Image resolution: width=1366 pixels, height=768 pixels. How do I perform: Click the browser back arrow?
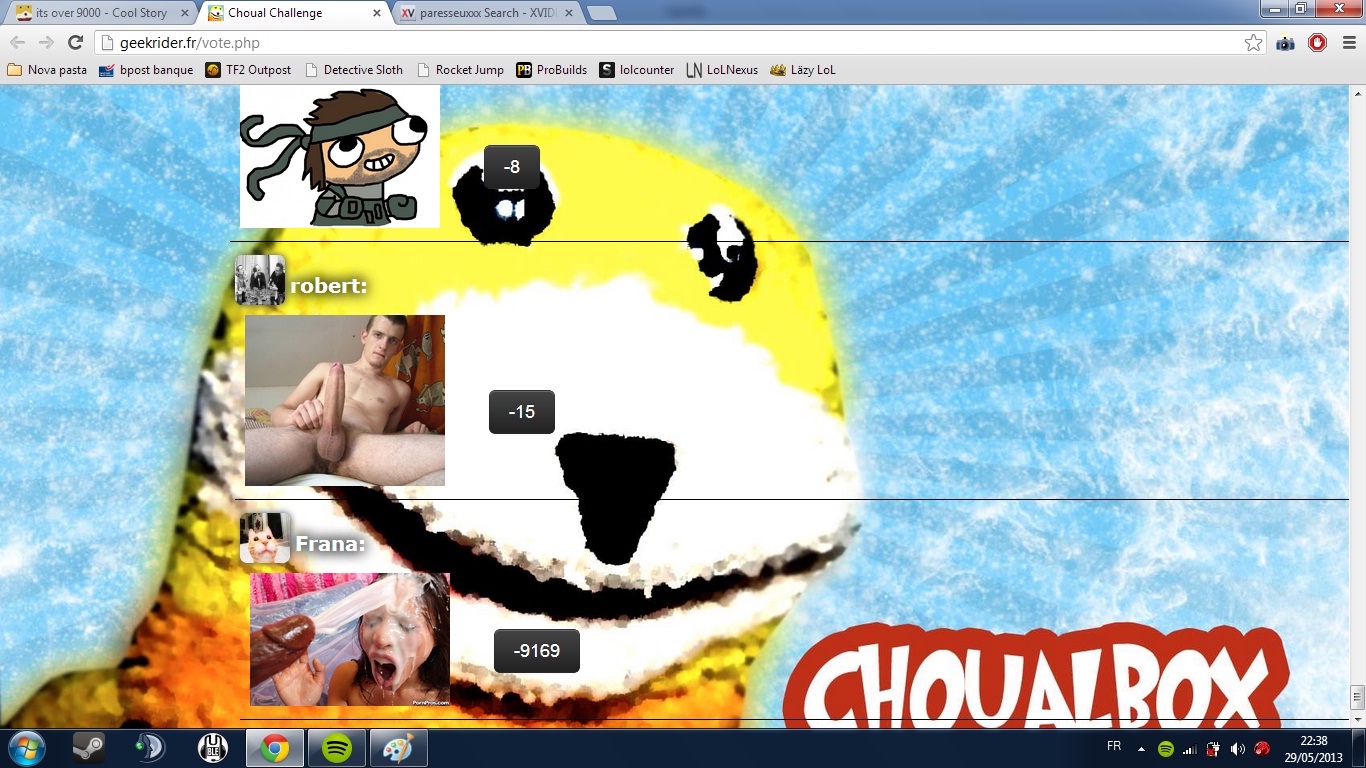point(17,42)
